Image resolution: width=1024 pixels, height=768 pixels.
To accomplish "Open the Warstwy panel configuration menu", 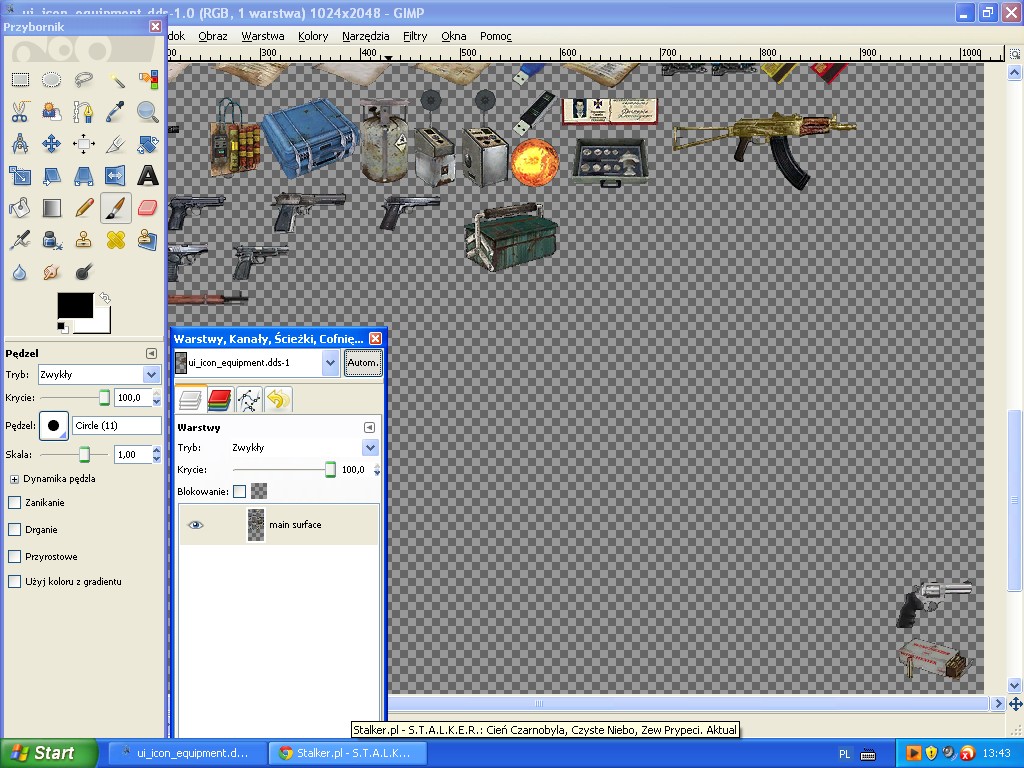I will (x=369, y=427).
